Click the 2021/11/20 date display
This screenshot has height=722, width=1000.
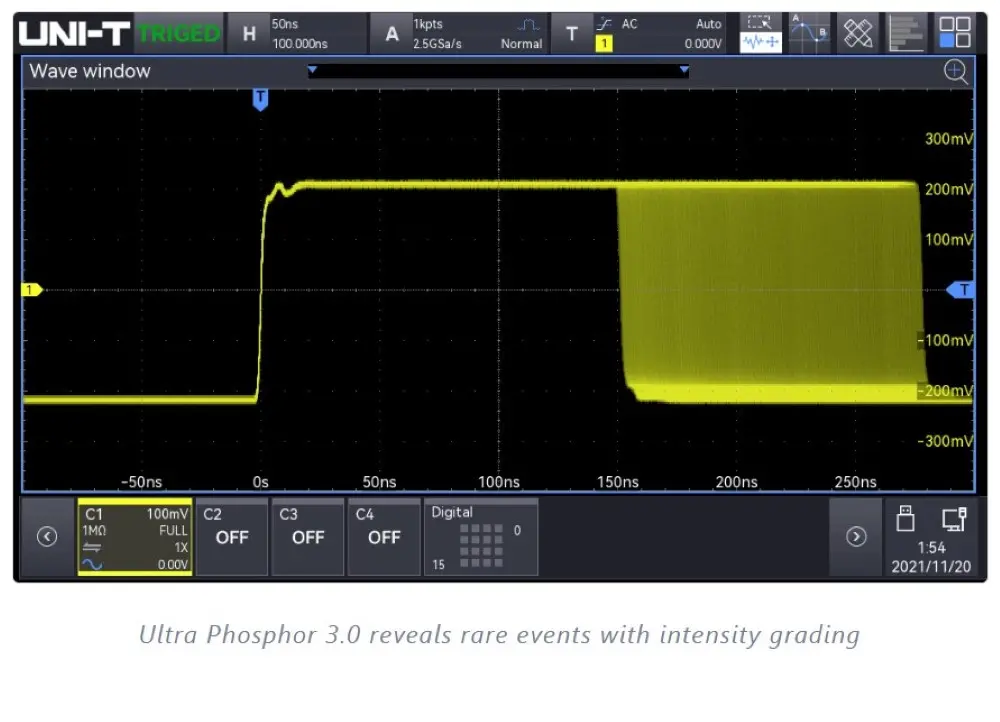[x=931, y=566]
